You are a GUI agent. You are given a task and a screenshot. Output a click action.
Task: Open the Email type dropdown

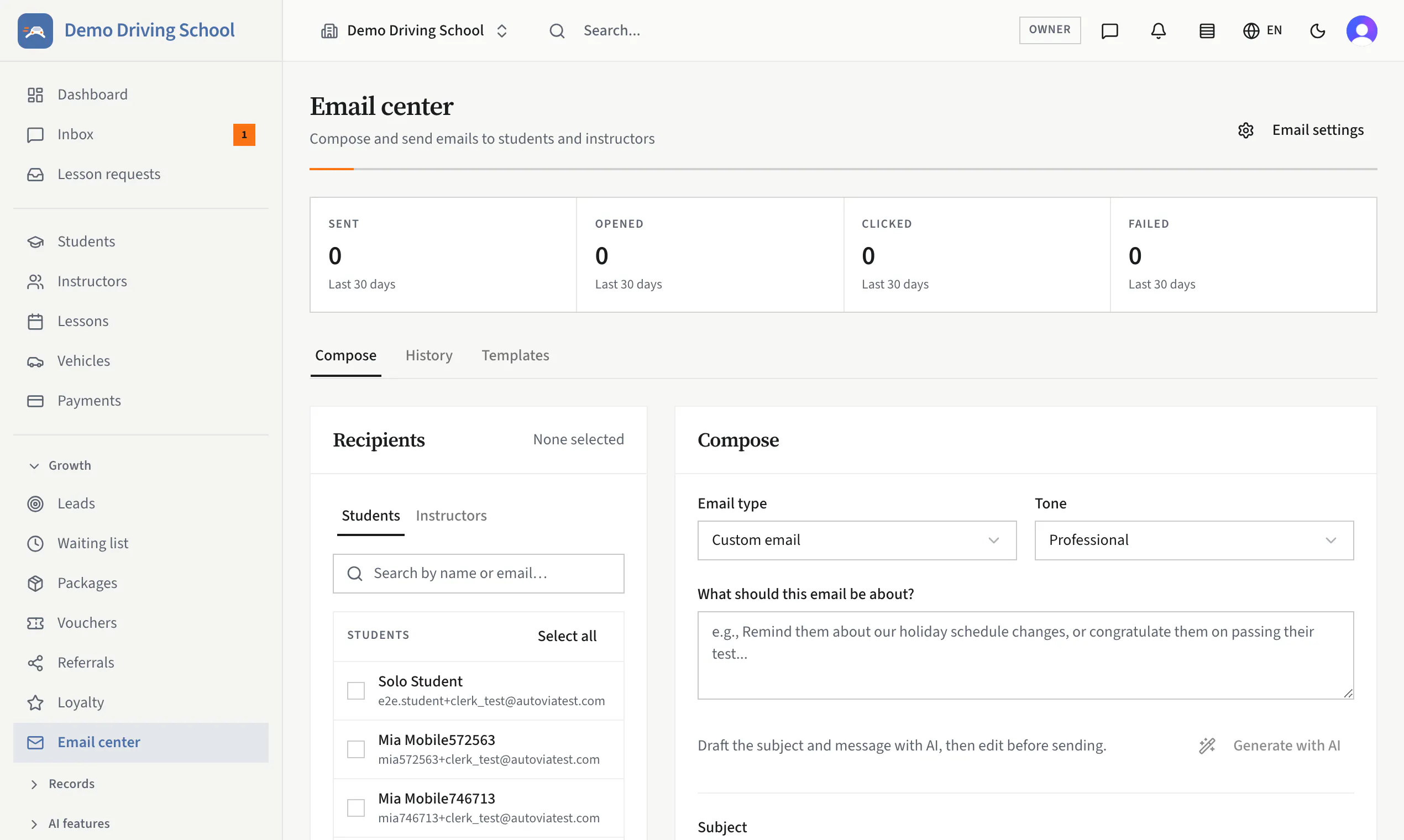click(857, 540)
